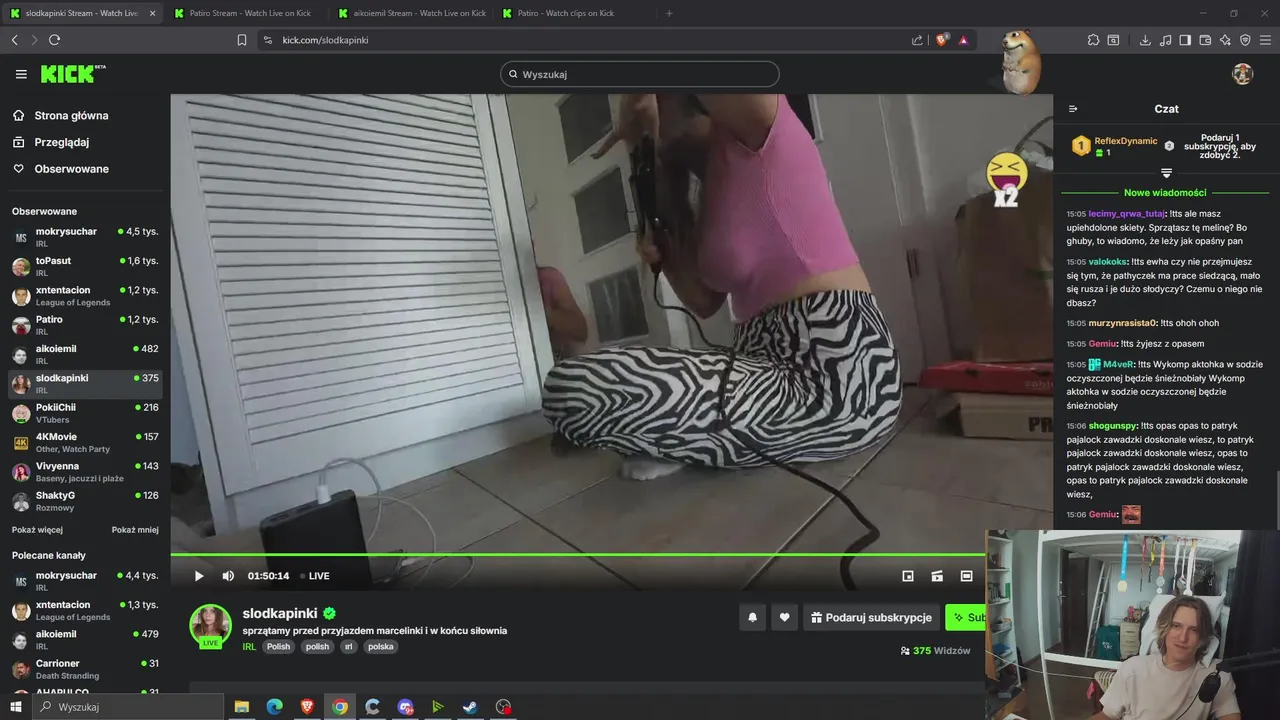Open Microsoft Edge from taskbar
1280x720 pixels.
point(274,707)
